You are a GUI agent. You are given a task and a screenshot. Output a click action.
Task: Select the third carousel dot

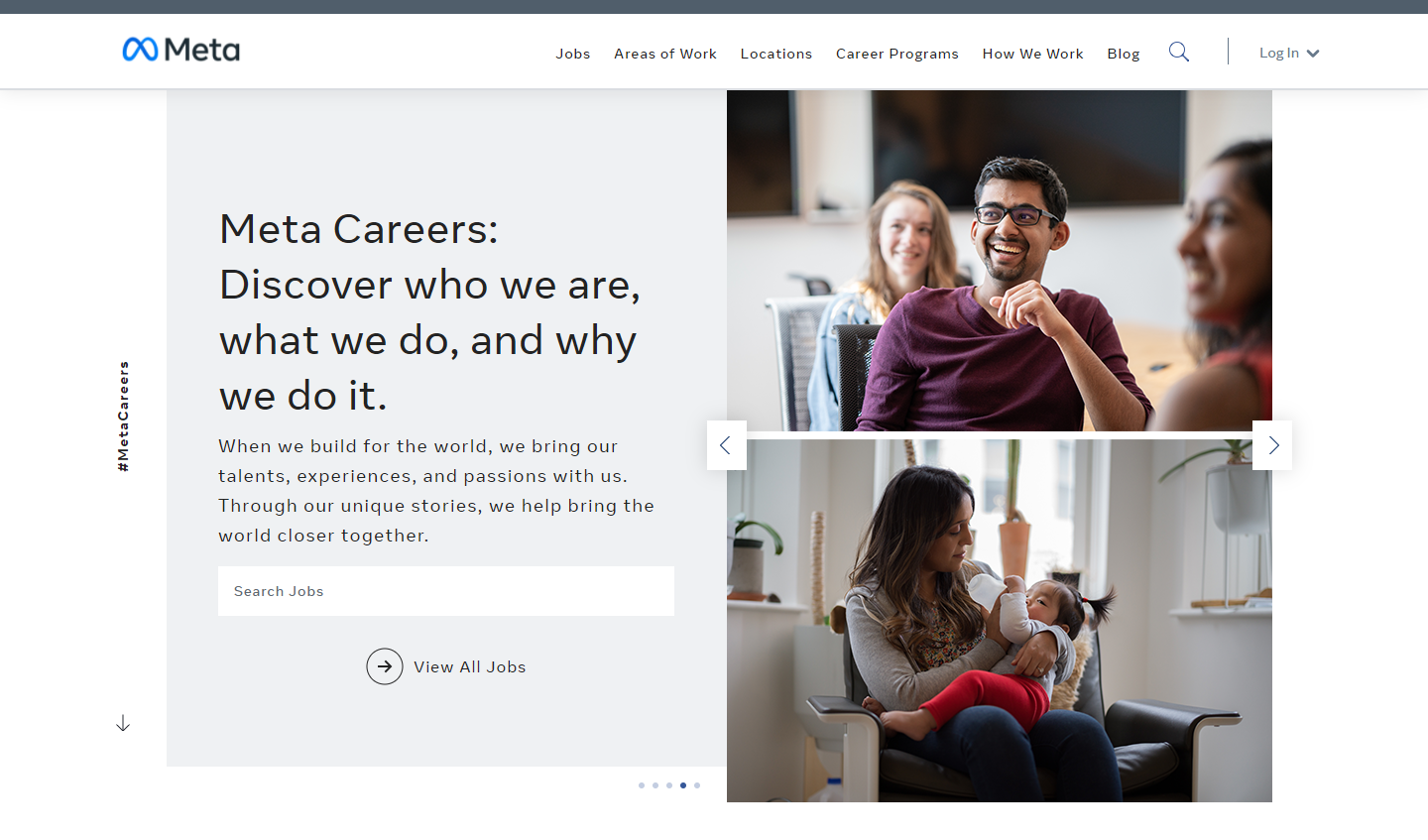point(669,785)
